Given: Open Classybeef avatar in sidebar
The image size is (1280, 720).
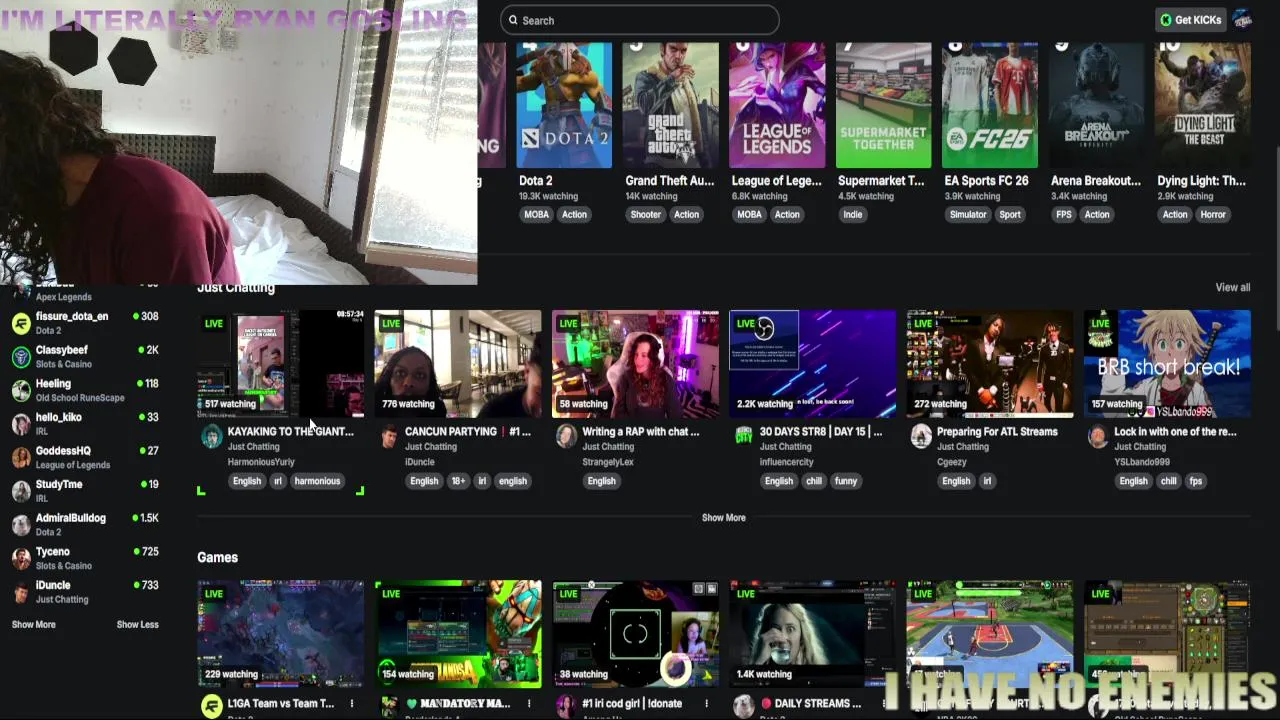Looking at the screenshot, I should pos(21,356).
